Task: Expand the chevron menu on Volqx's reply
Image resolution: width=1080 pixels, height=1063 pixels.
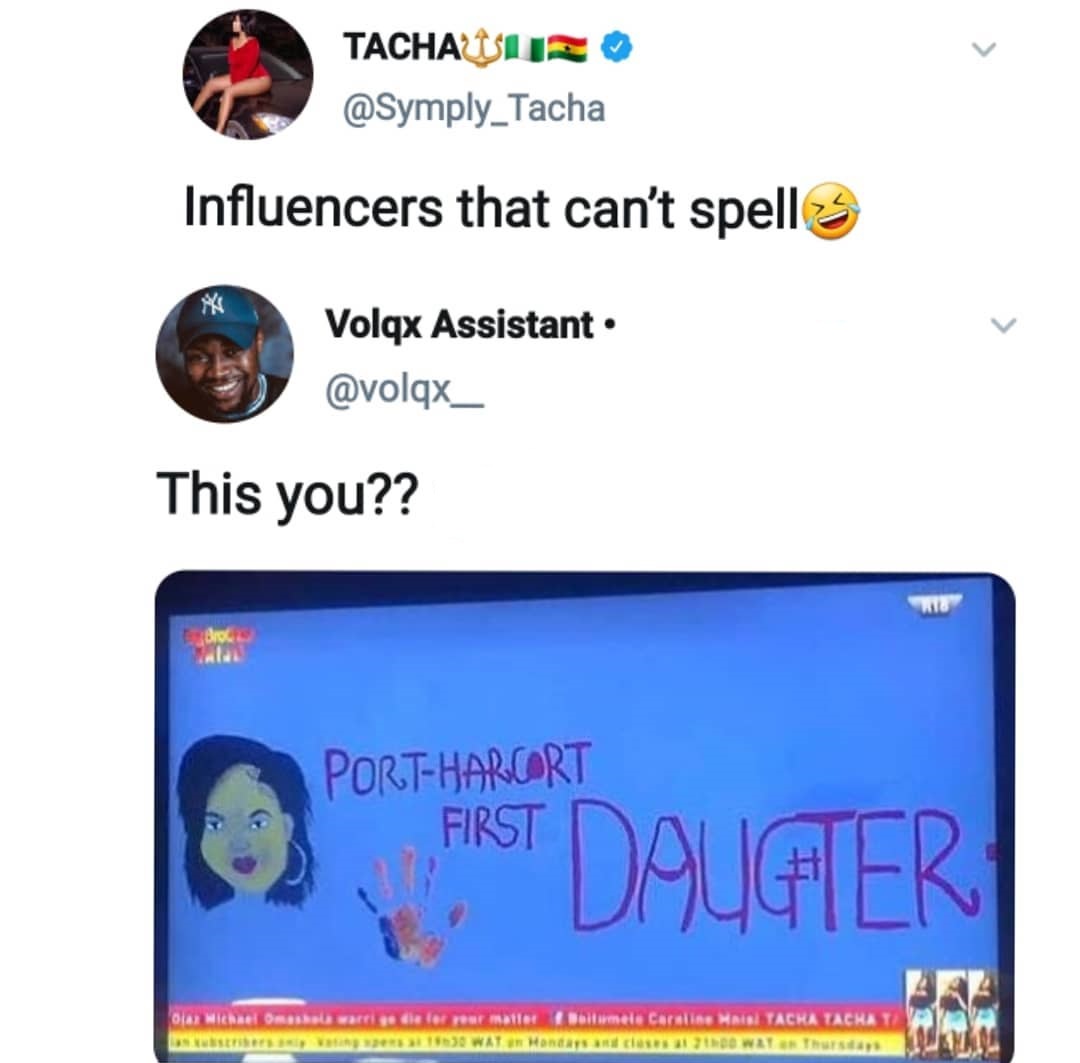Action: pyautogui.click(x=1004, y=324)
